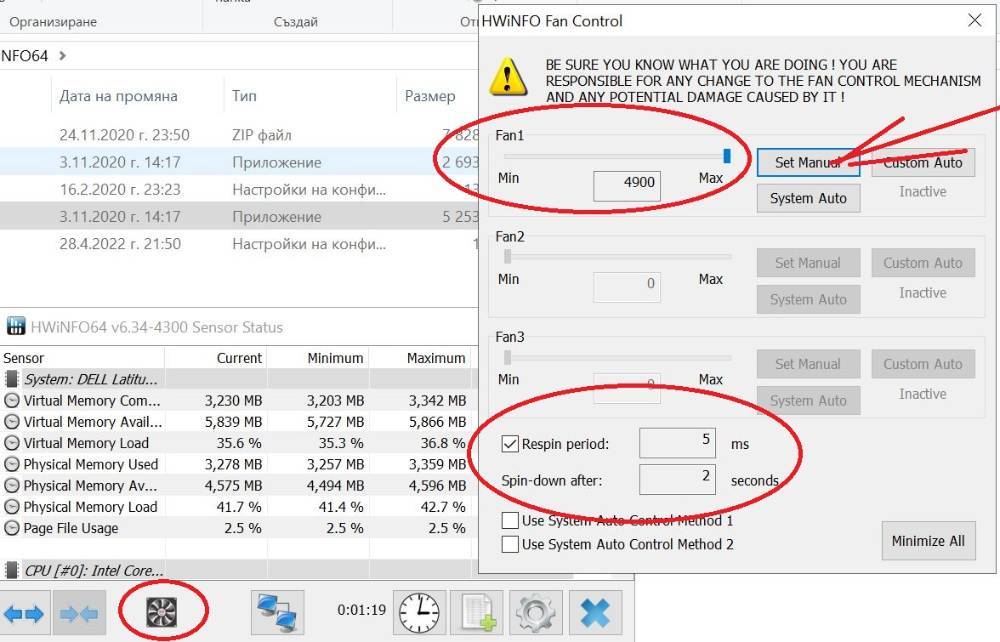This screenshot has height=642, width=1000.
Task: Sort by Тип column header
Action: 244,96
